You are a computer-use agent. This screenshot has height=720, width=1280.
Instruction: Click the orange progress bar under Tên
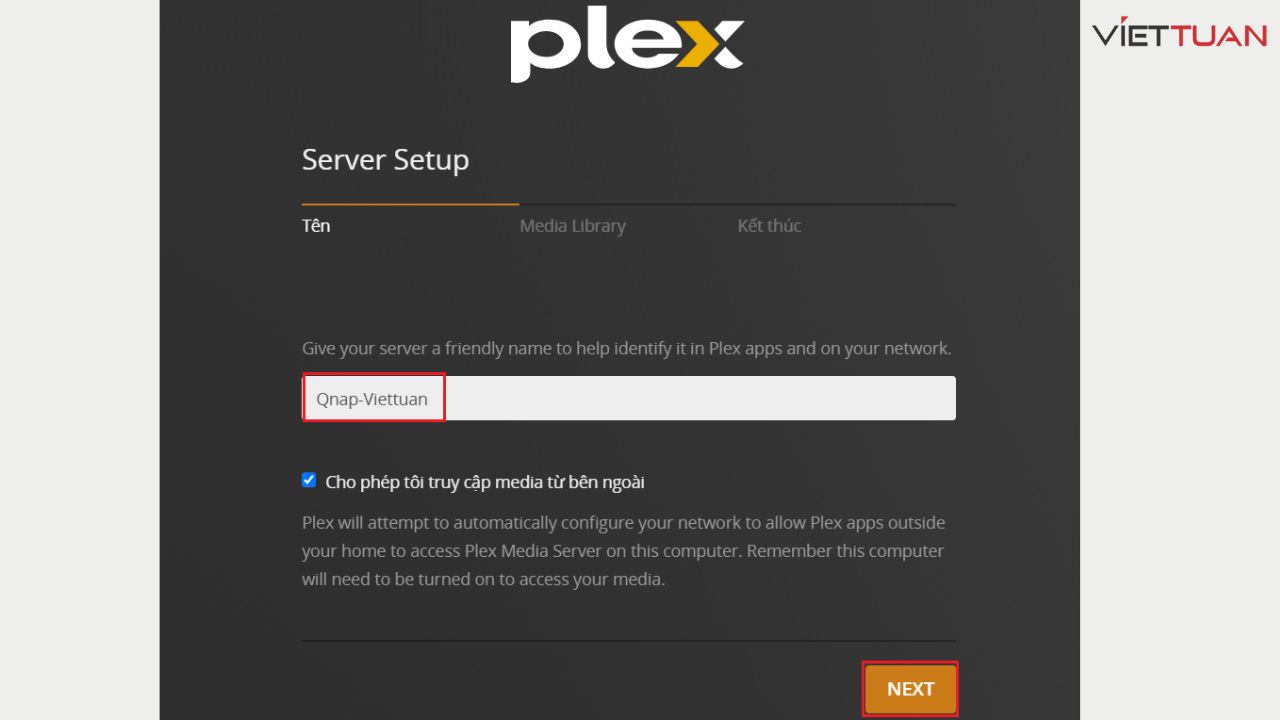tap(410, 200)
